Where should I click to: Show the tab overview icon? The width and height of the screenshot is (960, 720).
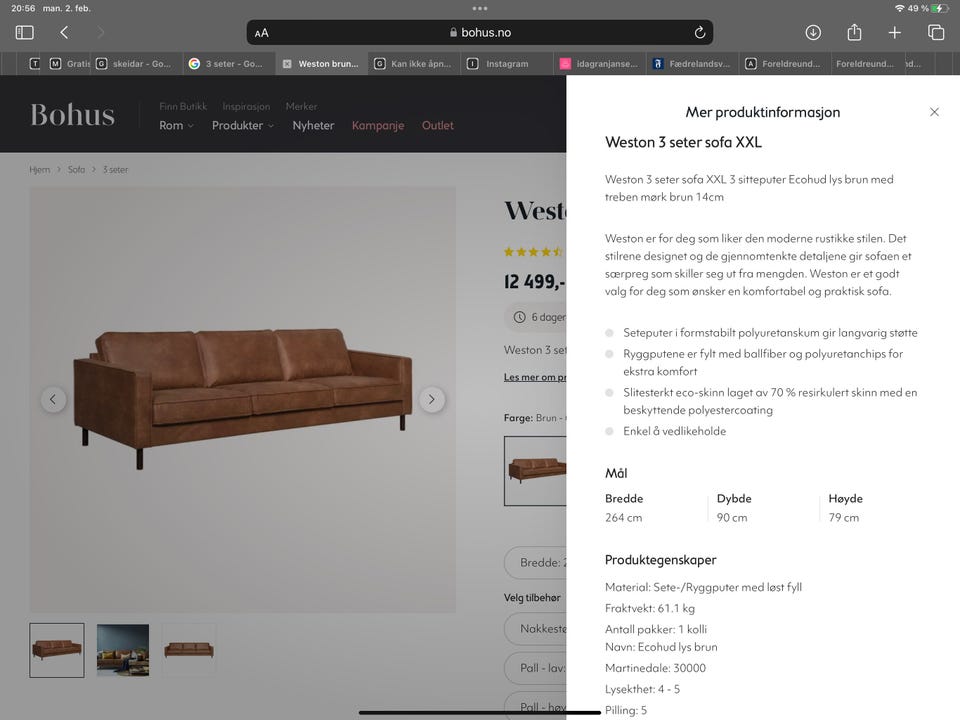936,32
